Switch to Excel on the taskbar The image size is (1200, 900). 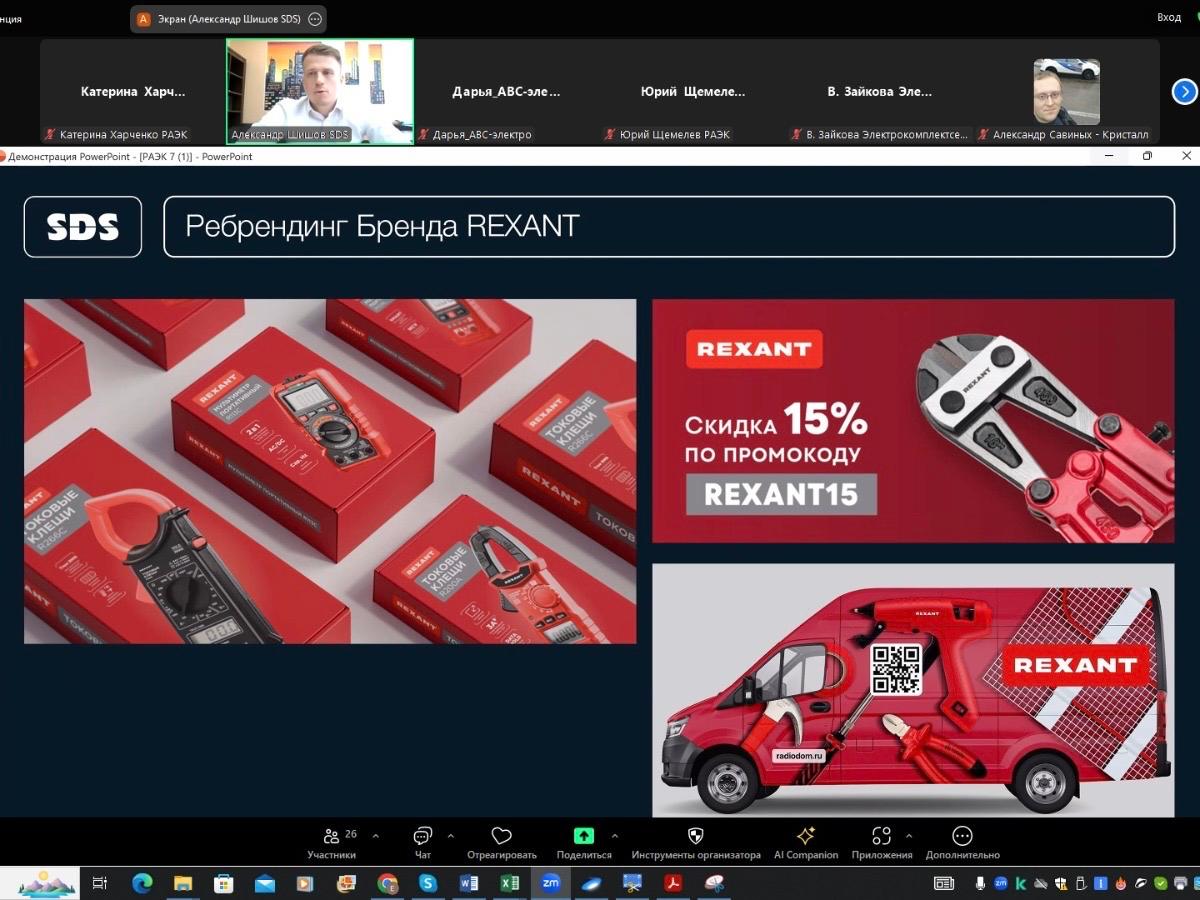(x=510, y=883)
